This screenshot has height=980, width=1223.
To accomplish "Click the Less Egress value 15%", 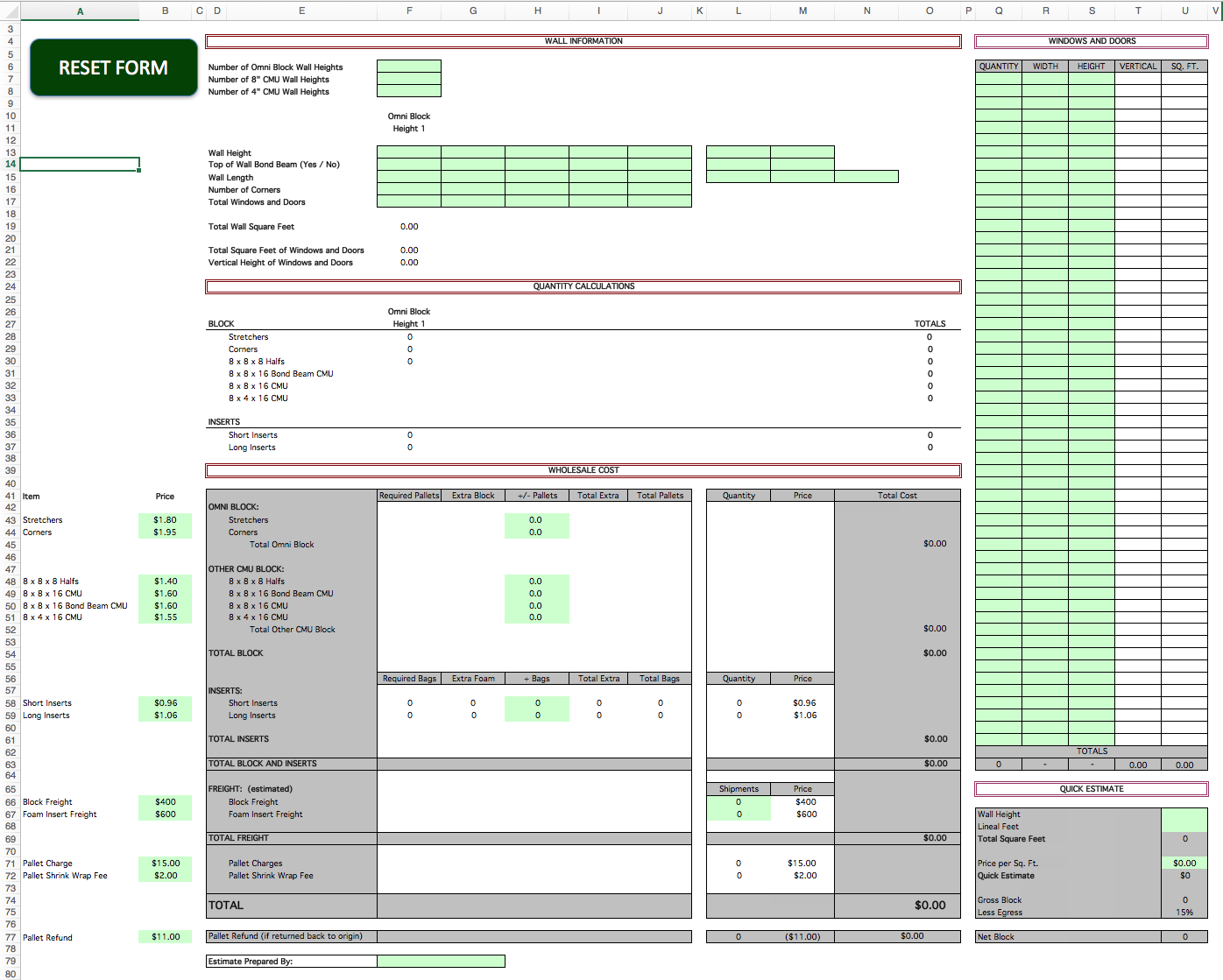I will (x=1184, y=913).
